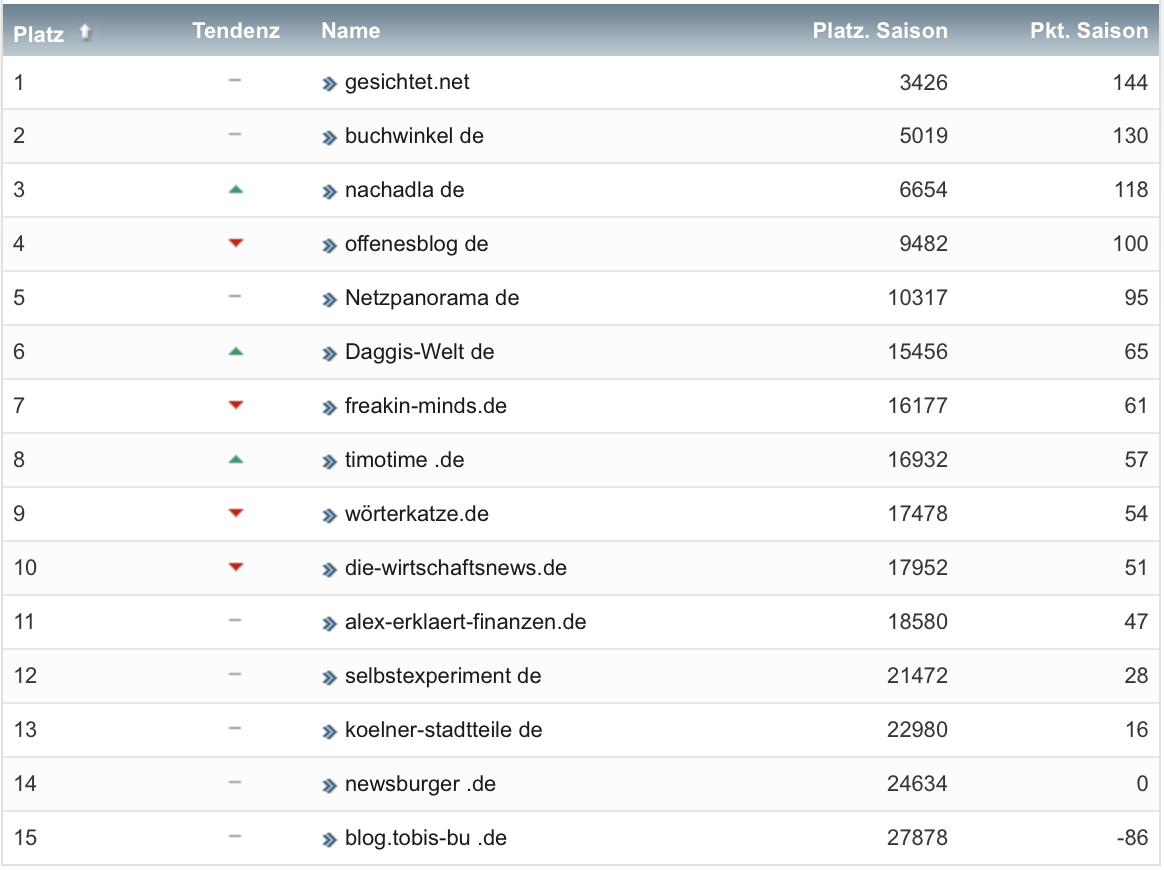Open the Netzpanorama de link

432,298
